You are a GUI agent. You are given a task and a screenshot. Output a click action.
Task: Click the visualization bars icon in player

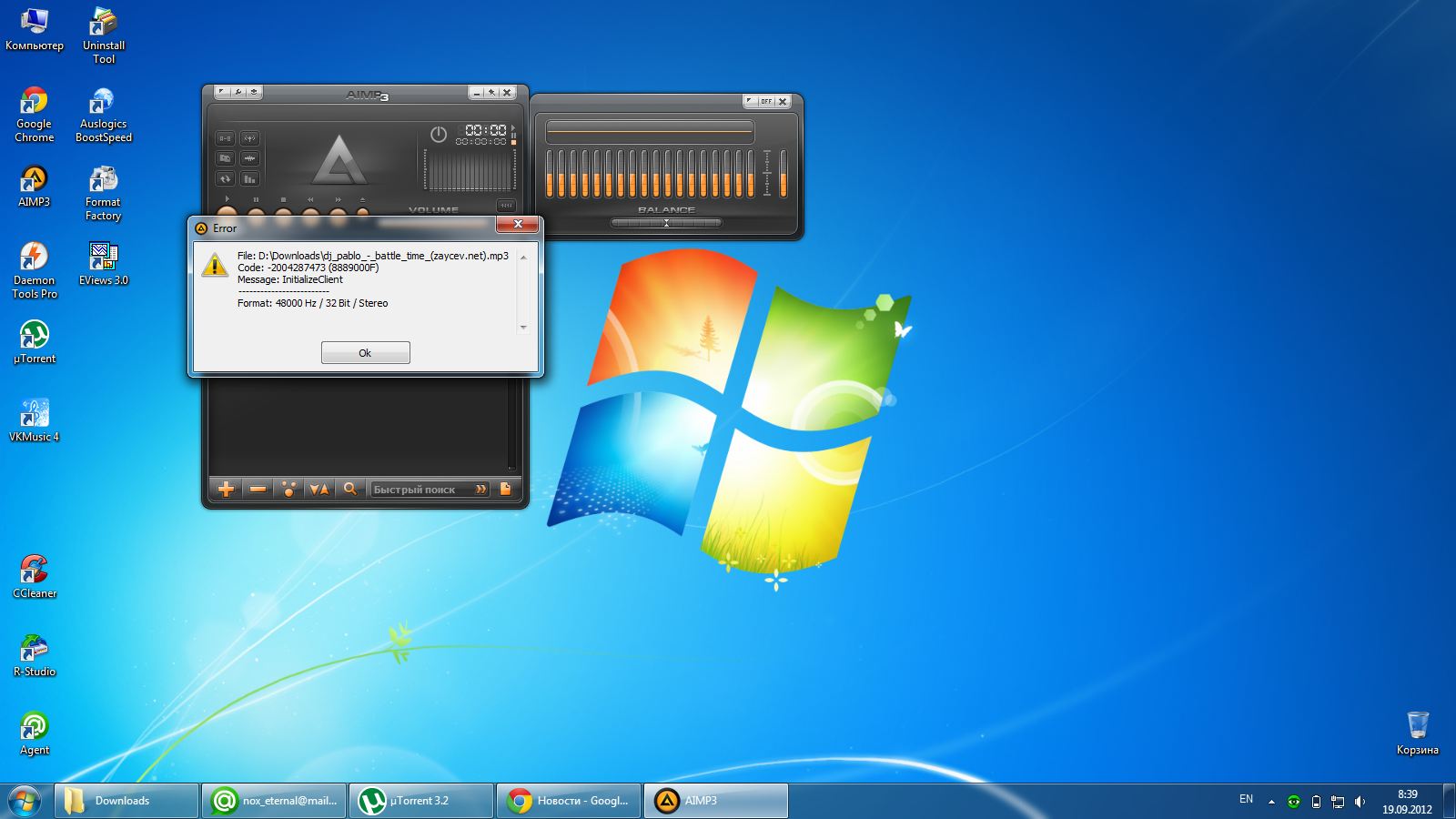coord(249,178)
